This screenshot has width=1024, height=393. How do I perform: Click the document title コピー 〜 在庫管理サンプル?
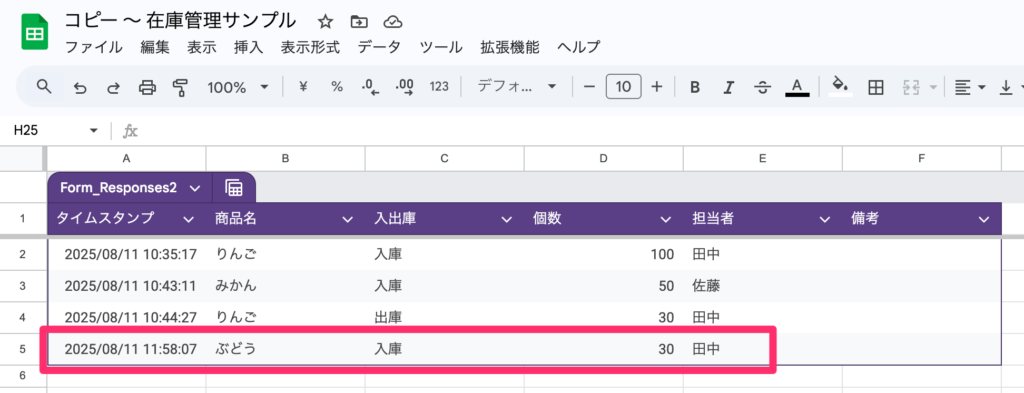tap(180, 21)
